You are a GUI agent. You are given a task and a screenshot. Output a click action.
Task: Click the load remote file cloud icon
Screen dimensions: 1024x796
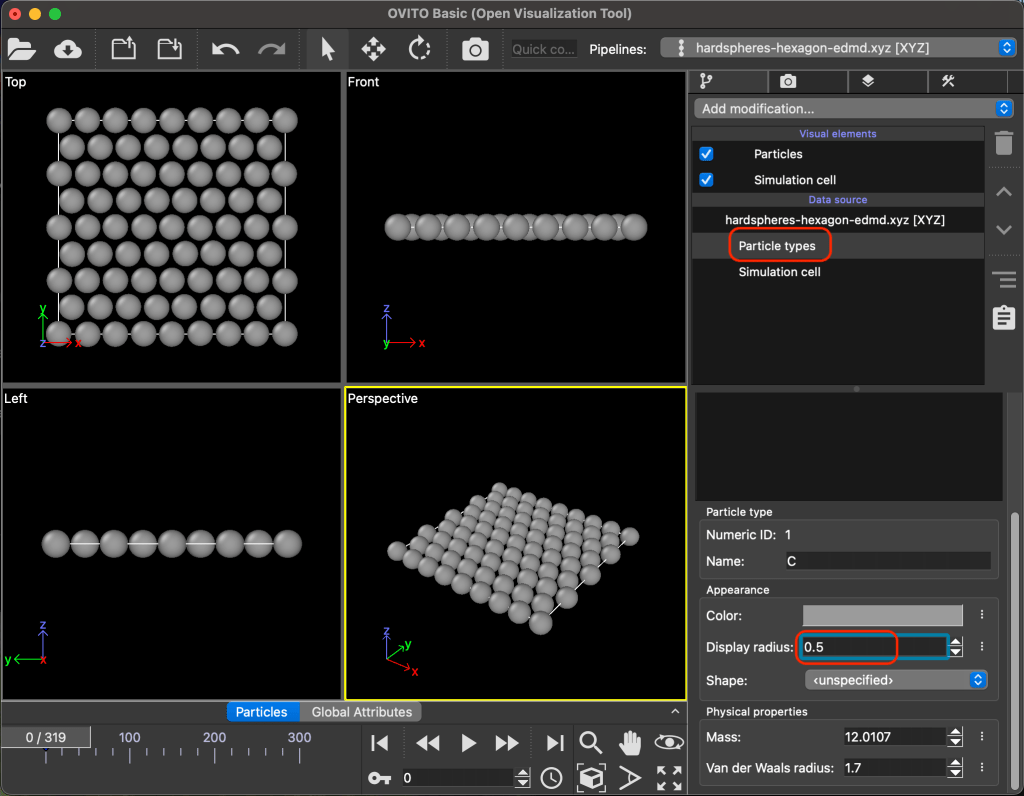tap(67, 49)
